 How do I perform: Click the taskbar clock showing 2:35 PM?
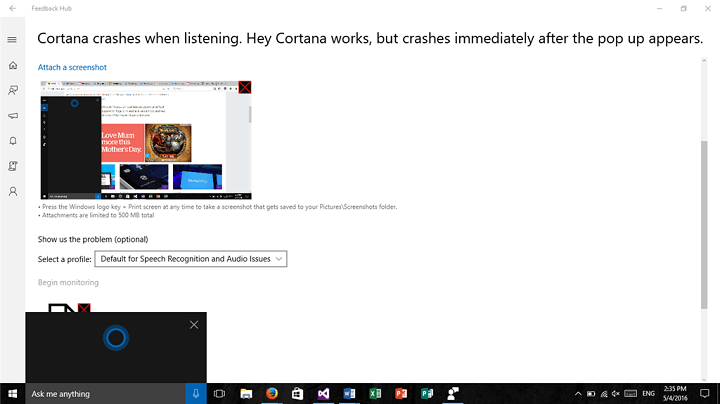point(675,394)
